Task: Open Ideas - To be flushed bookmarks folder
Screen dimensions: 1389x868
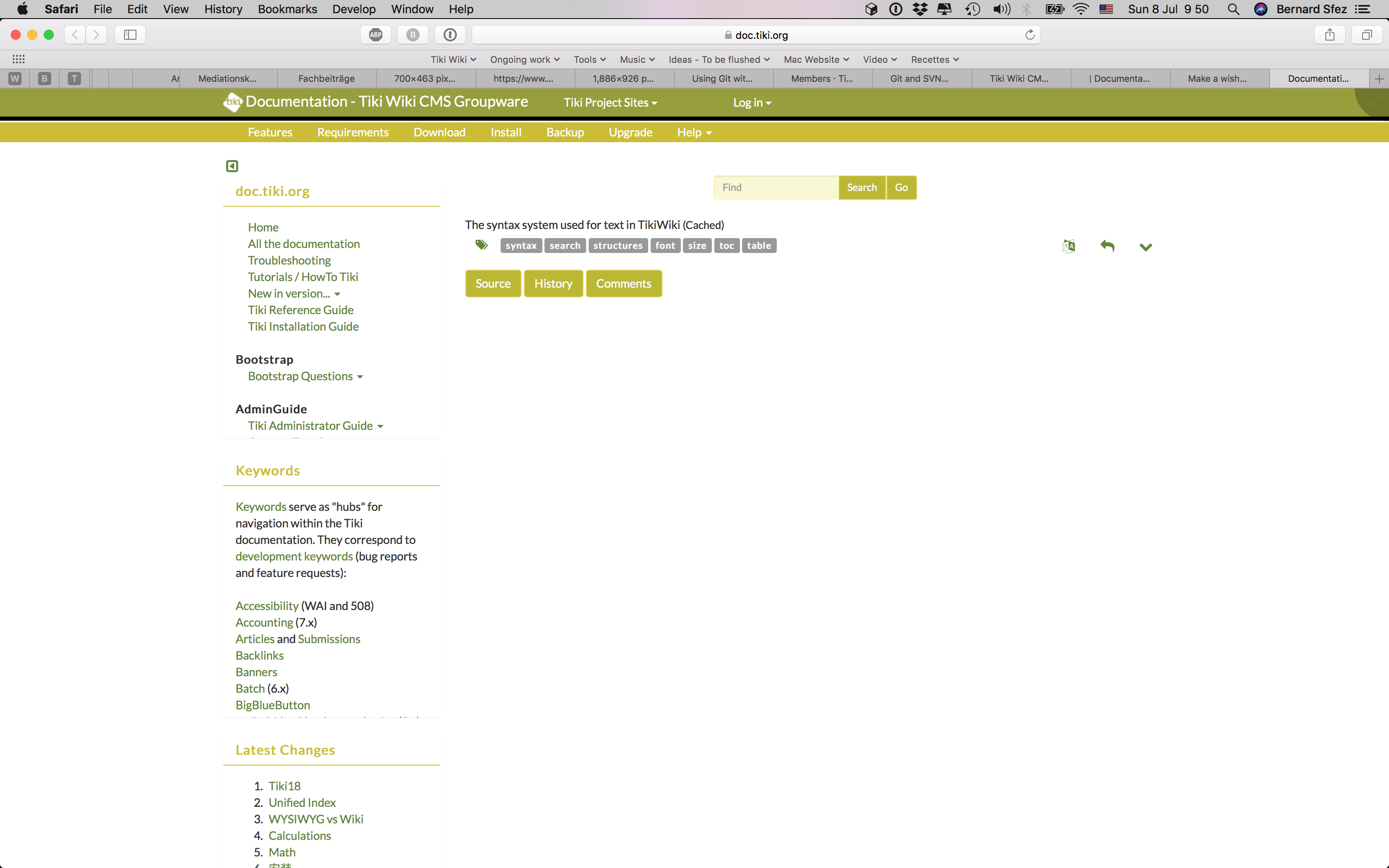Action: click(x=719, y=60)
